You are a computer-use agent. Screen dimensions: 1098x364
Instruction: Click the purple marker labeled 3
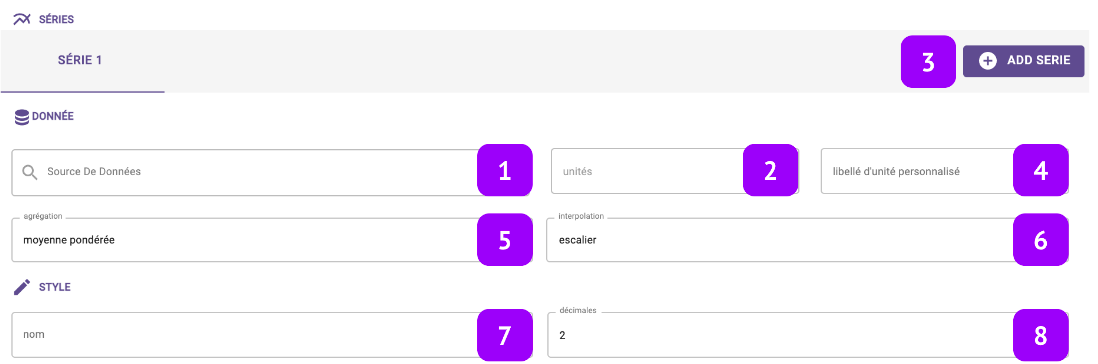pos(928,62)
